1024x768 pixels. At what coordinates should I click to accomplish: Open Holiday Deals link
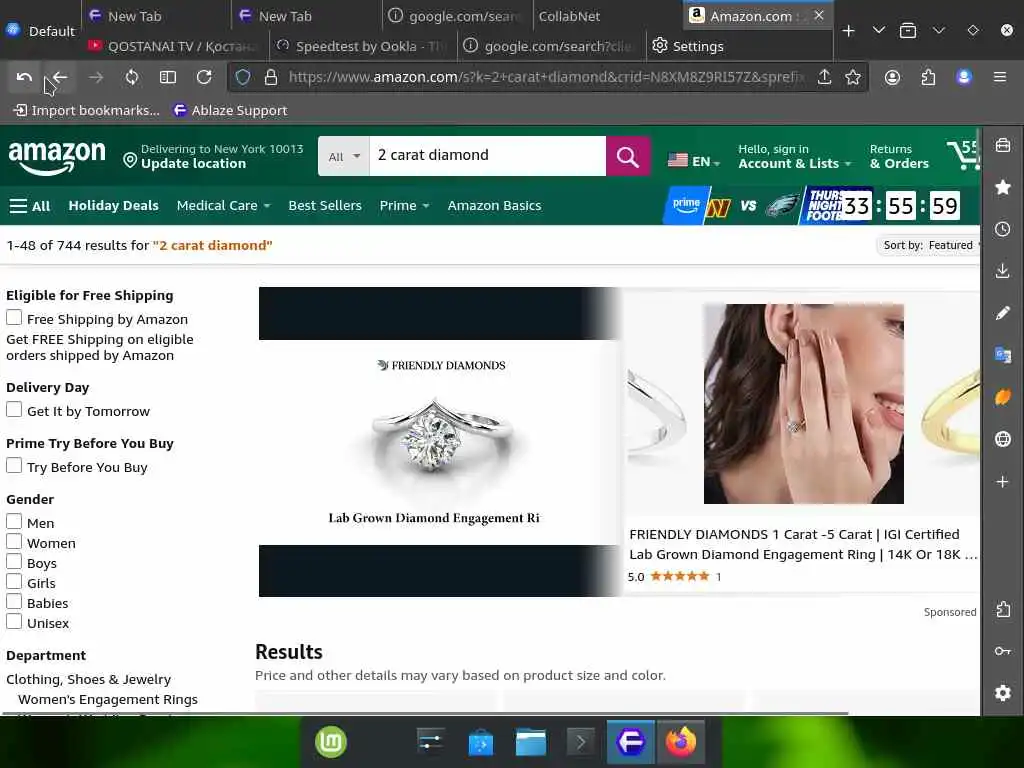coord(114,206)
